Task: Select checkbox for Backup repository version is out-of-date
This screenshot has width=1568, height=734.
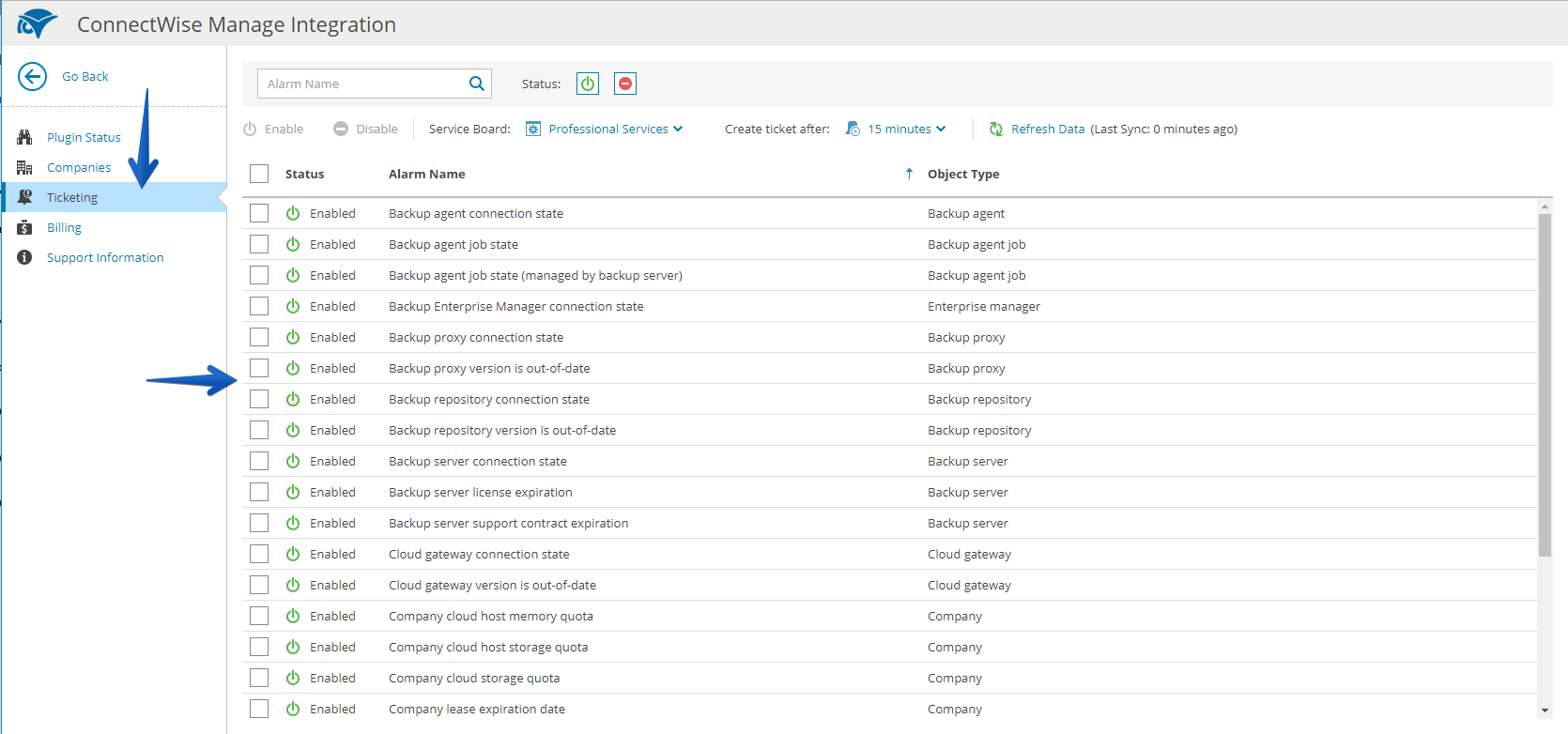Action: coord(259,430)
